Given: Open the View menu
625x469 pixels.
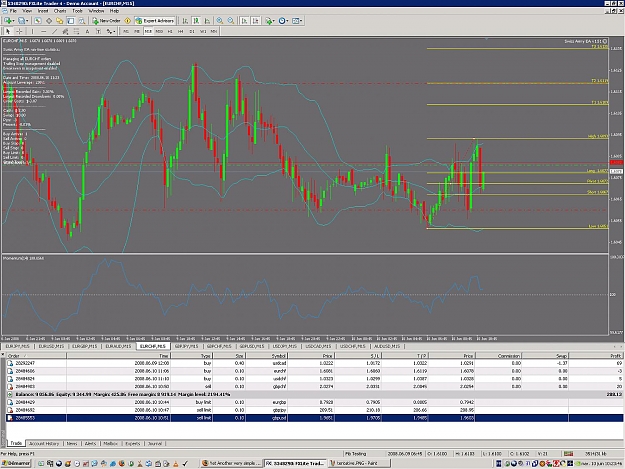Looking at the screenshot, I should coord(27,11).
